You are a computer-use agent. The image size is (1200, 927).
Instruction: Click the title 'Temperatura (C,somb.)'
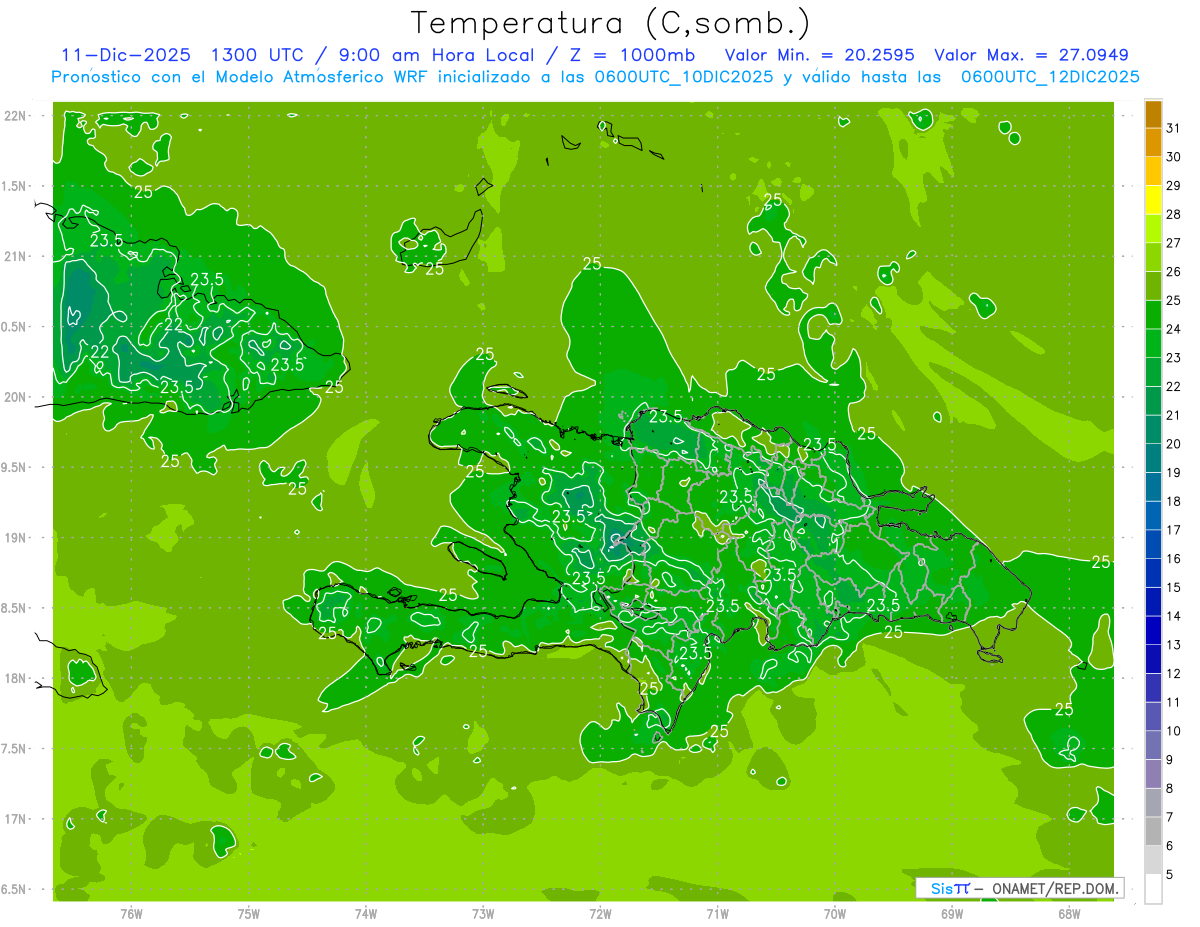point(611,23)
